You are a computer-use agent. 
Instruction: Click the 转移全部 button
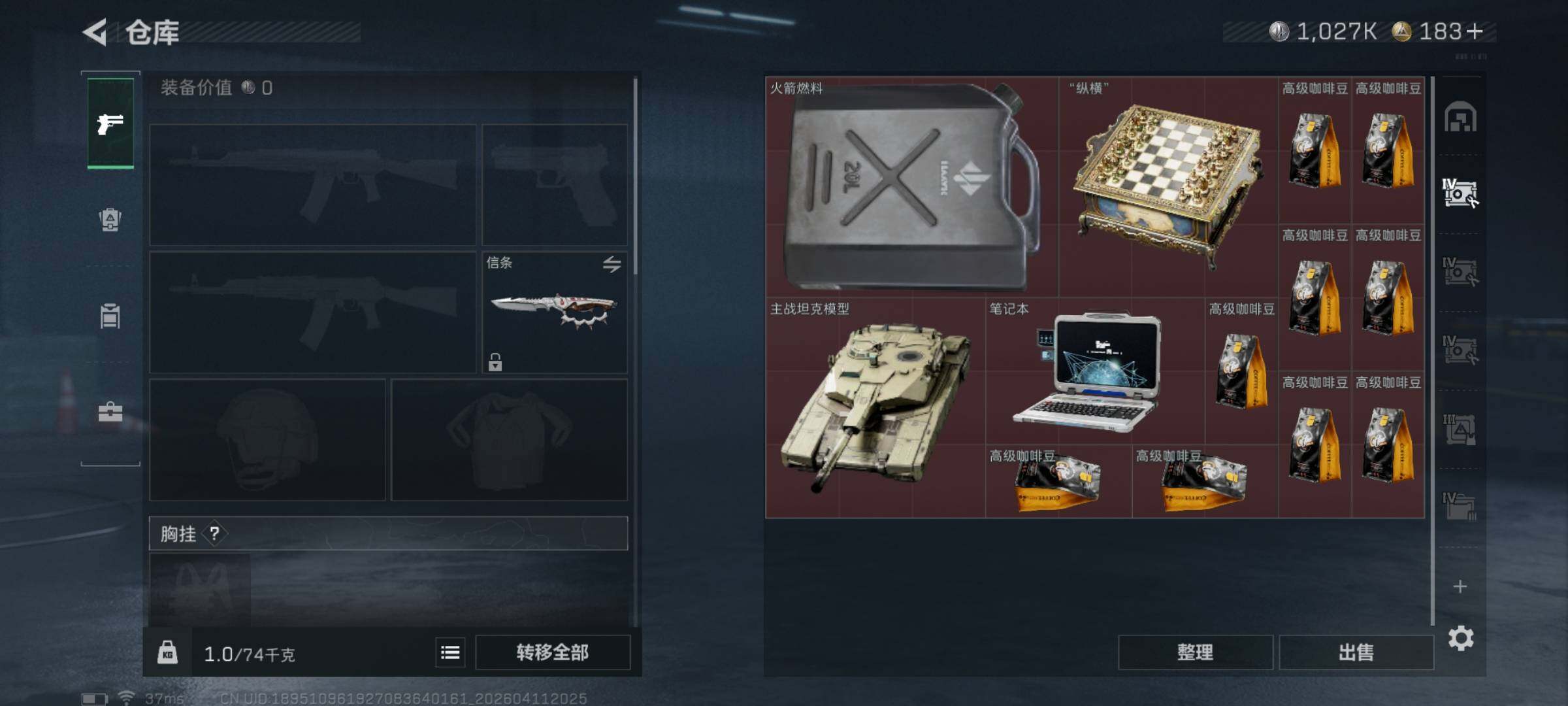point(553,652)
